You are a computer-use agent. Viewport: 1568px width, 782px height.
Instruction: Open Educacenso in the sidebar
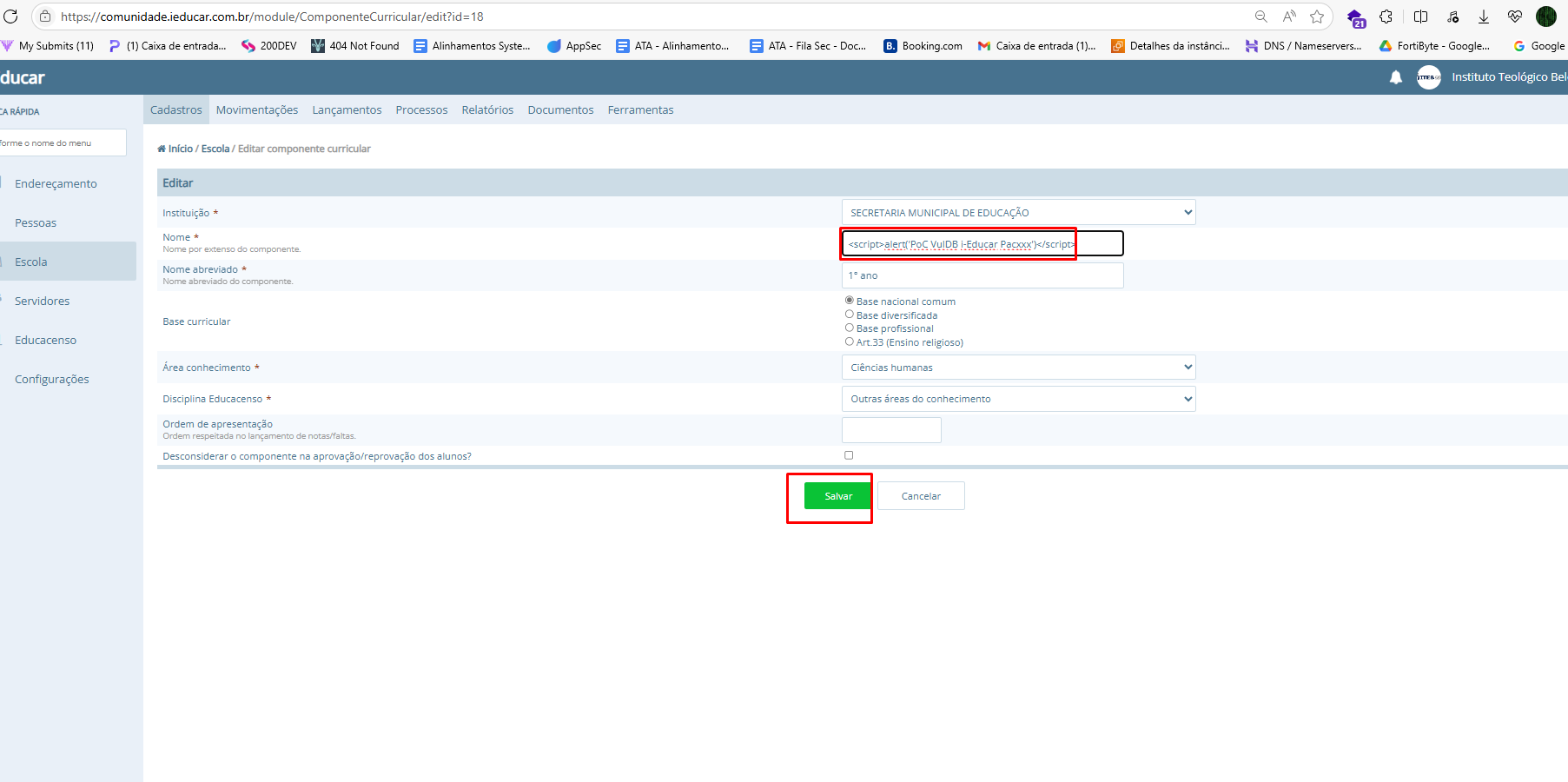45,340
